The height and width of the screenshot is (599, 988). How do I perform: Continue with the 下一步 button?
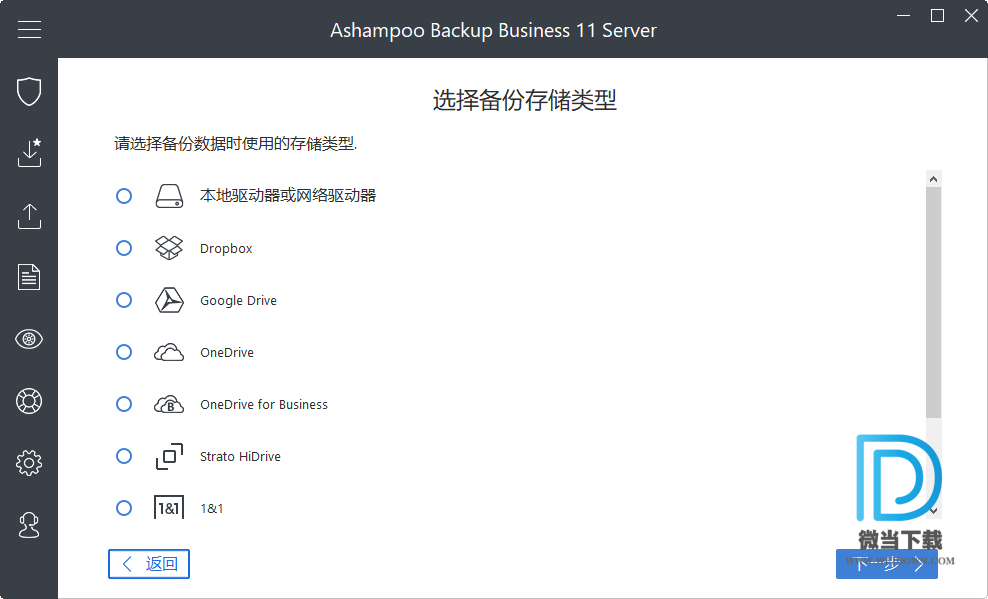[x=887, y=564]
